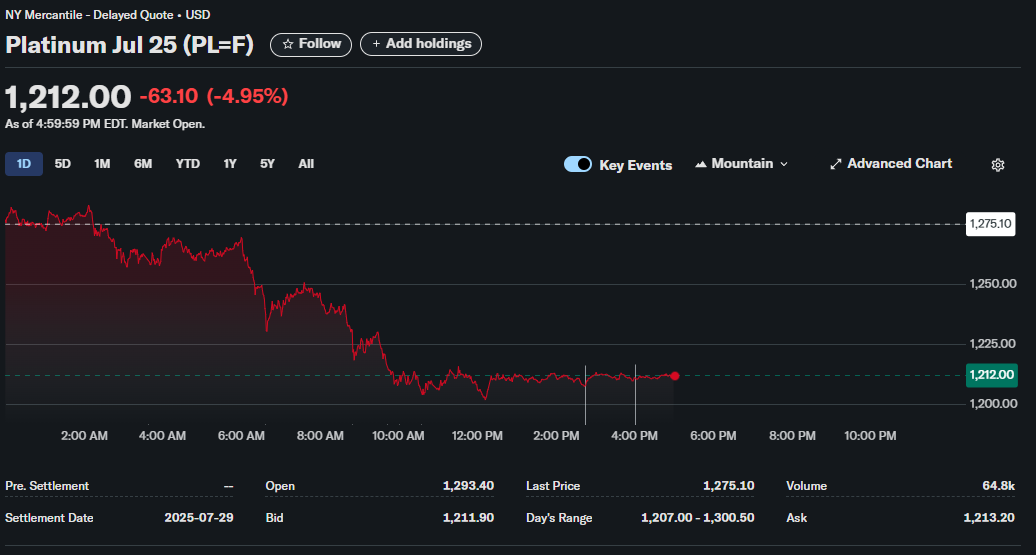
Task: Select the YTD time range tab
Action: (x=188, y=164)
